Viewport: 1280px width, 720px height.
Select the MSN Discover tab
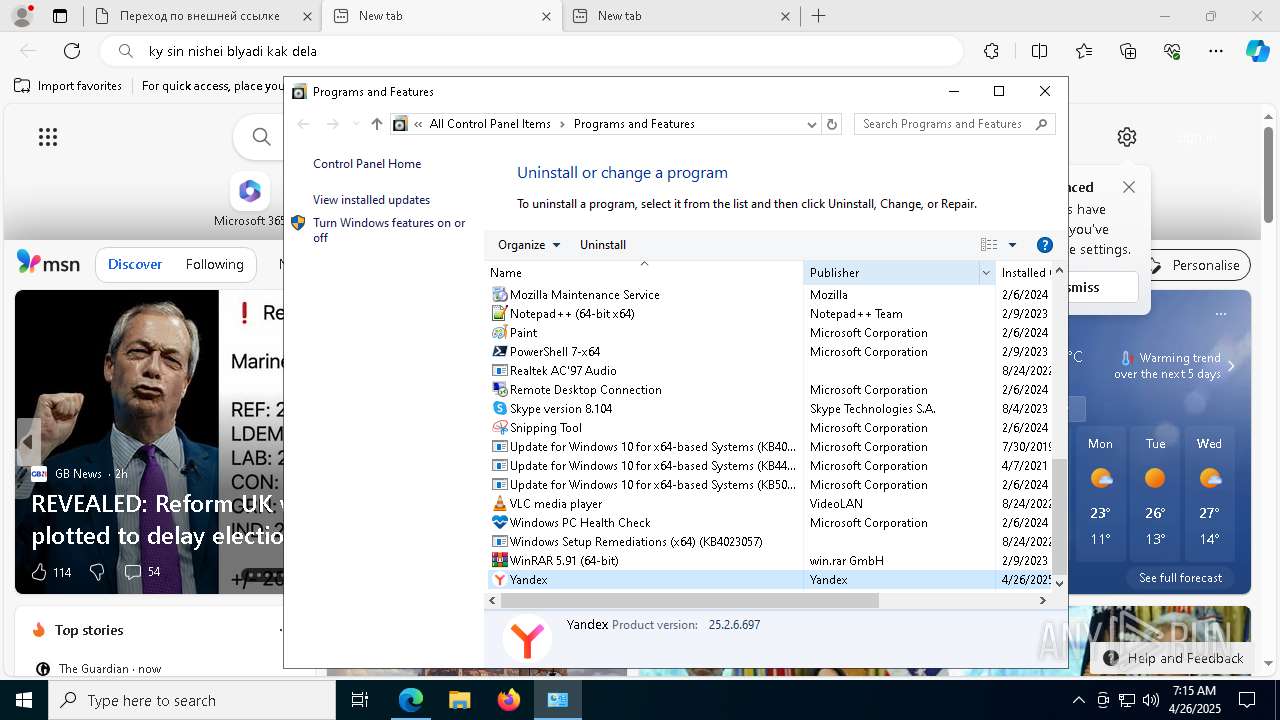click(135, 265)
